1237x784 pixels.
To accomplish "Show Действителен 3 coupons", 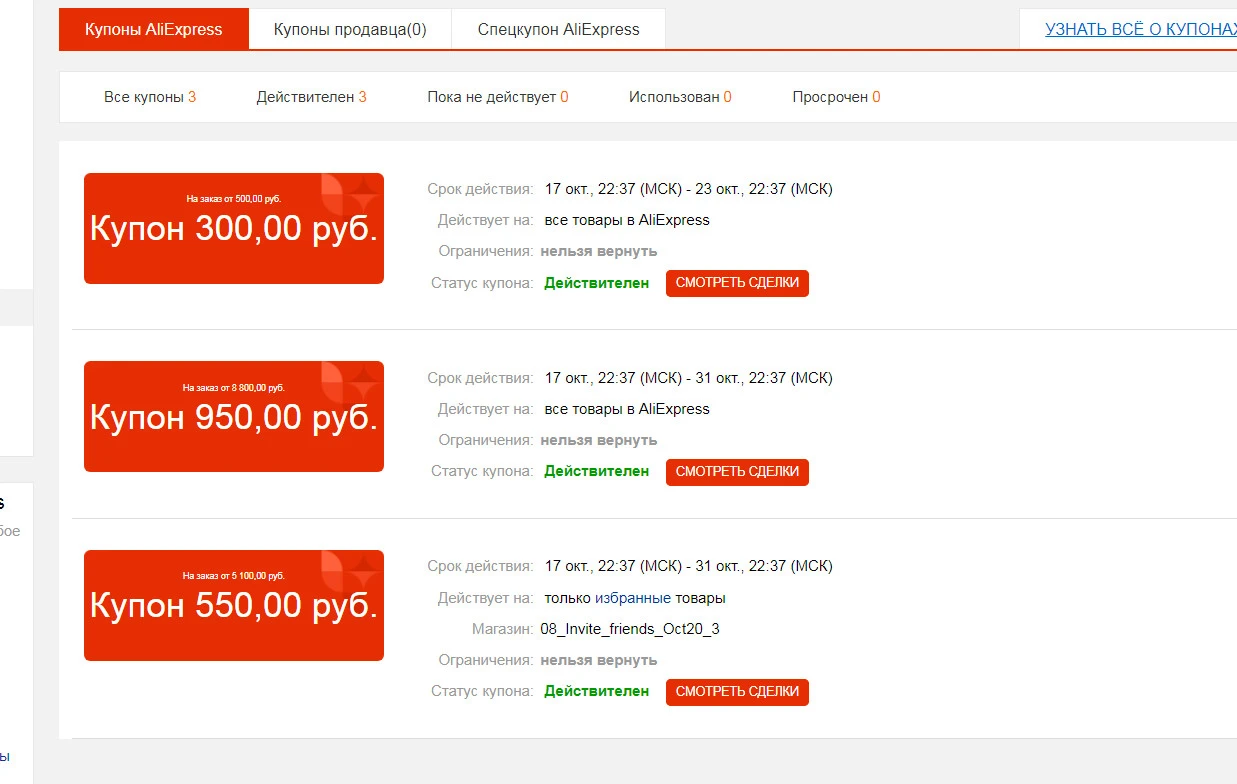I will click(x=311, y=97).
